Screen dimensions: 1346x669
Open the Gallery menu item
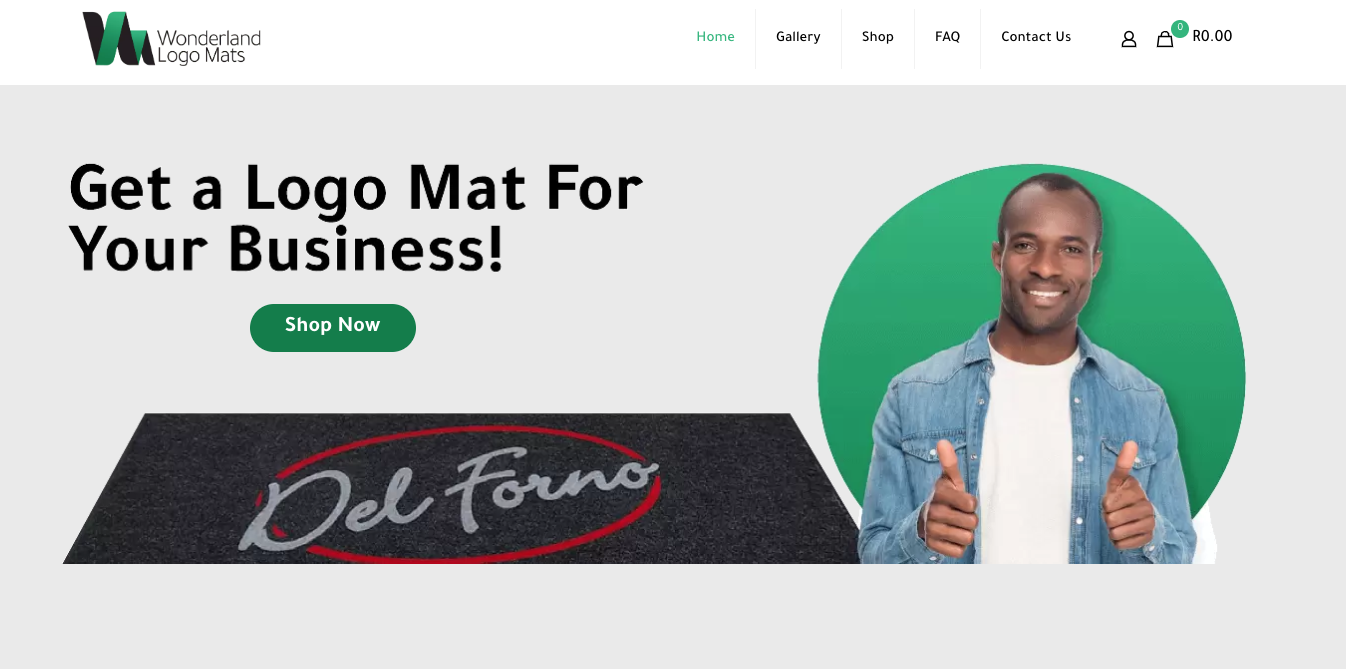[798, 37]
